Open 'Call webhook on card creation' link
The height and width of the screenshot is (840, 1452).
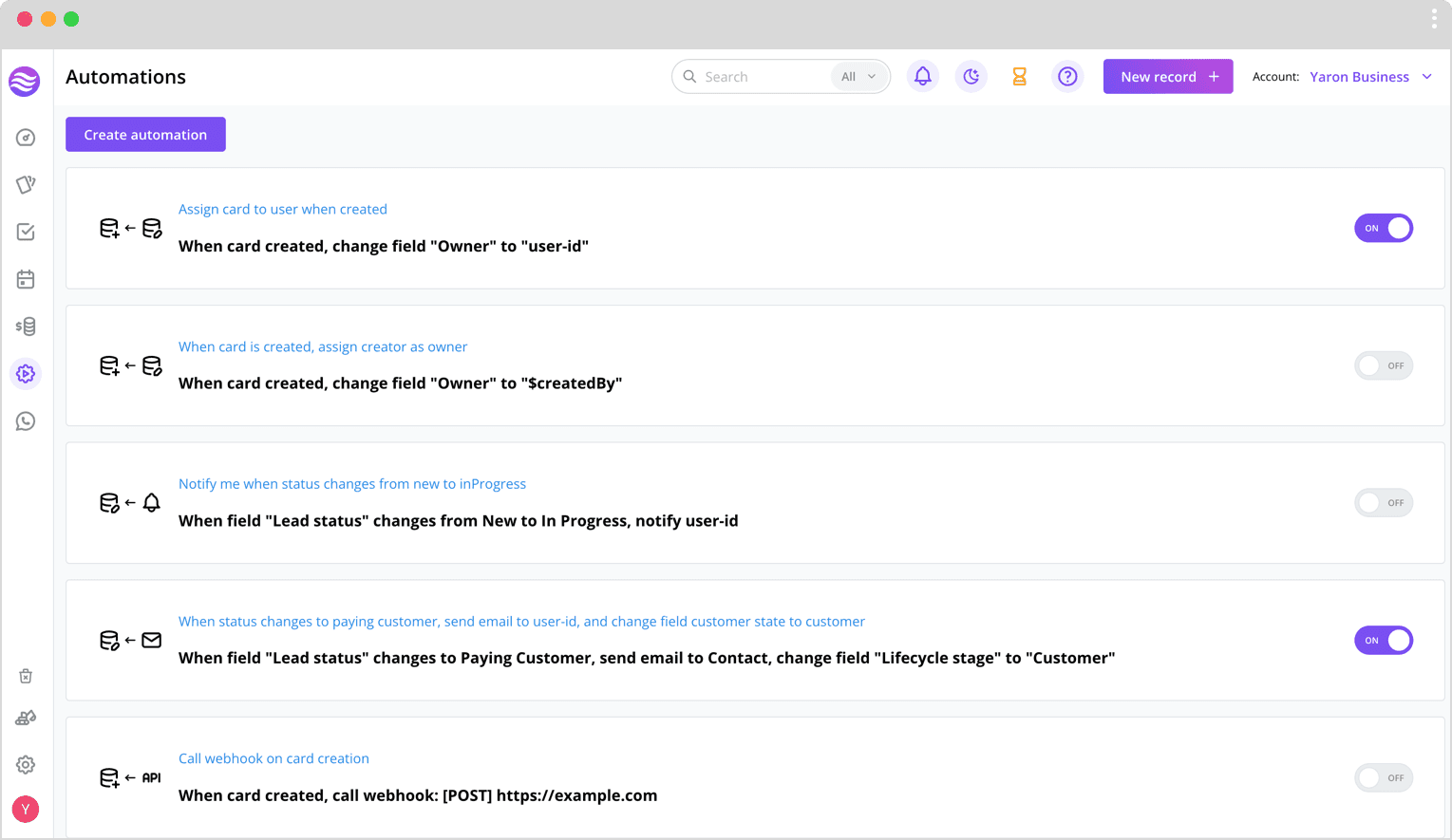click(x=273, y=758)
